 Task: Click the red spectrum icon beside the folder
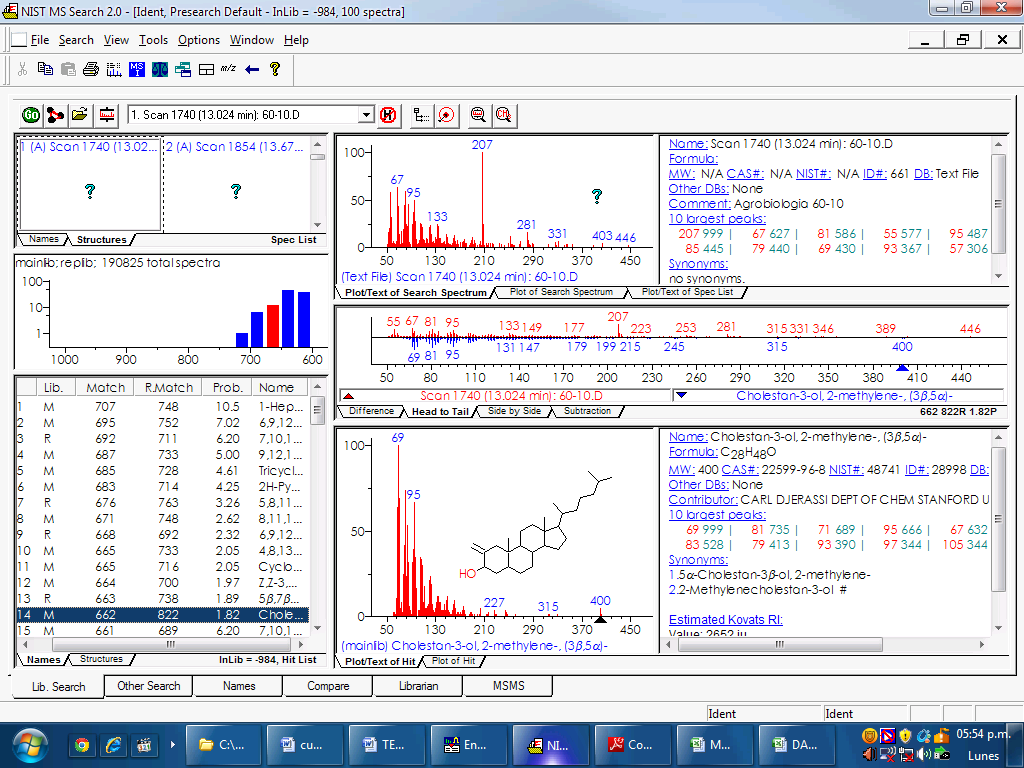pyautogui.click(x=106, y=115)
